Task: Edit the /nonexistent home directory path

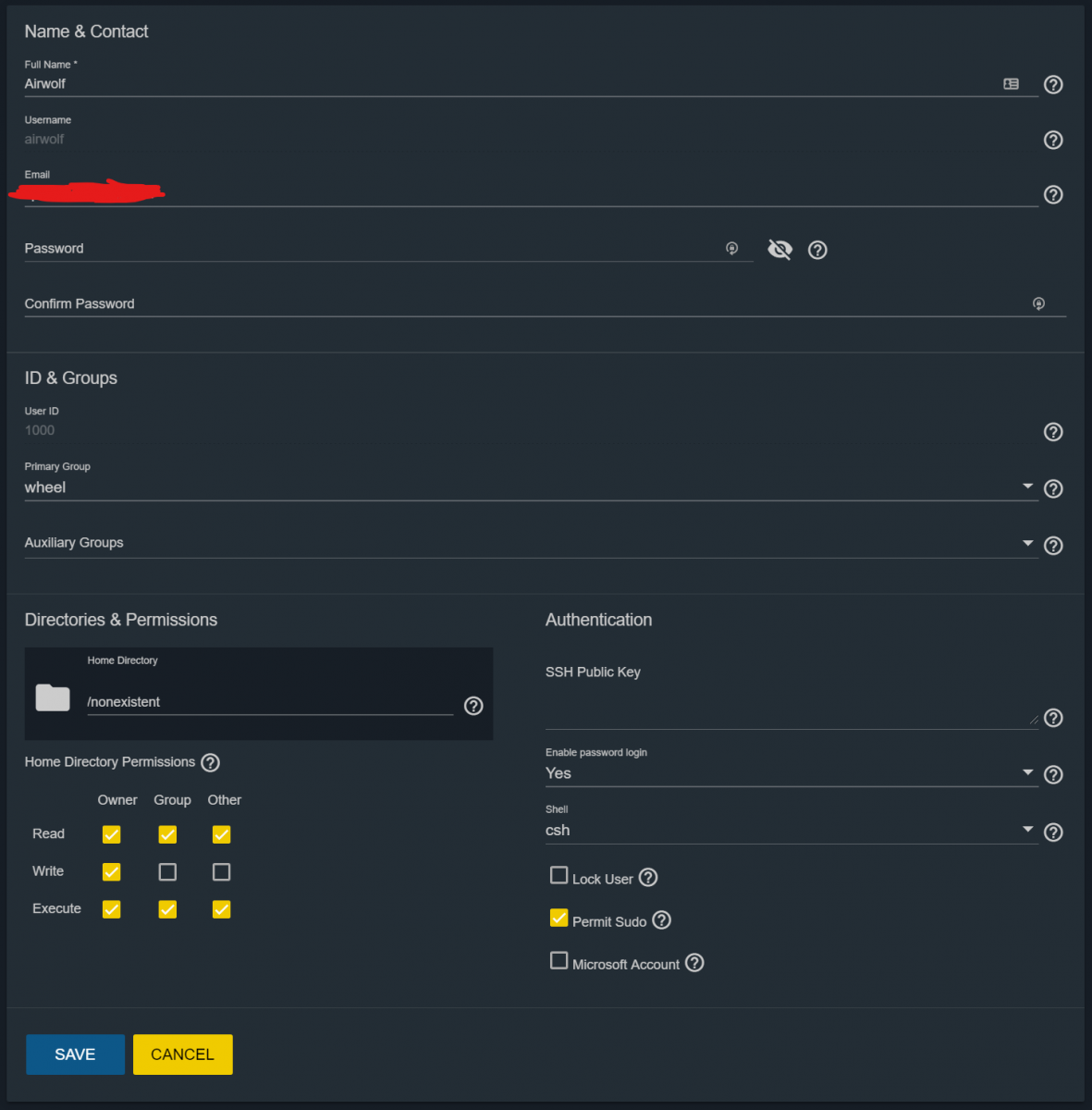Action: (270, 702)
